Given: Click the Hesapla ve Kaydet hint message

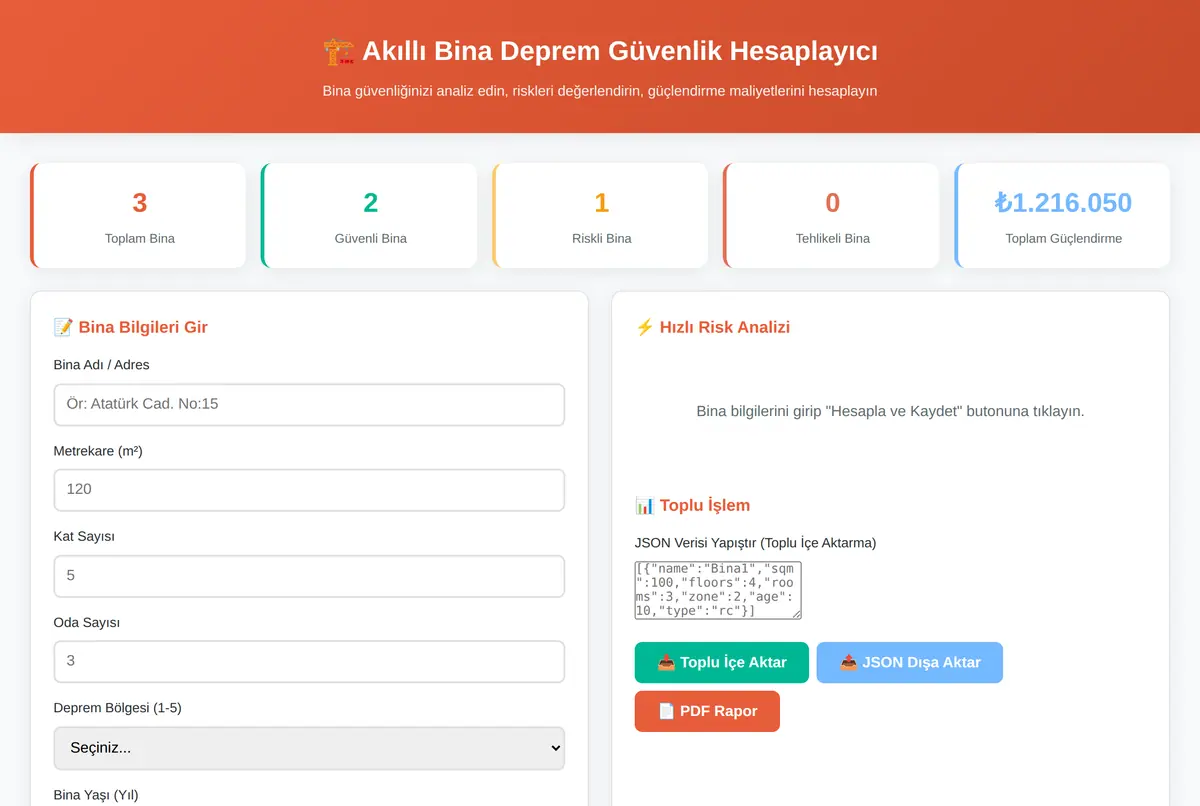Looking at the screenshot, I should coord(890,411).
